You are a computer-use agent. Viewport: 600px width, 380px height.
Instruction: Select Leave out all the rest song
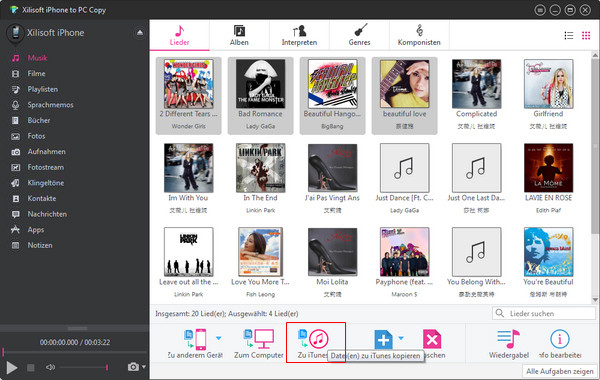[189, 264]
